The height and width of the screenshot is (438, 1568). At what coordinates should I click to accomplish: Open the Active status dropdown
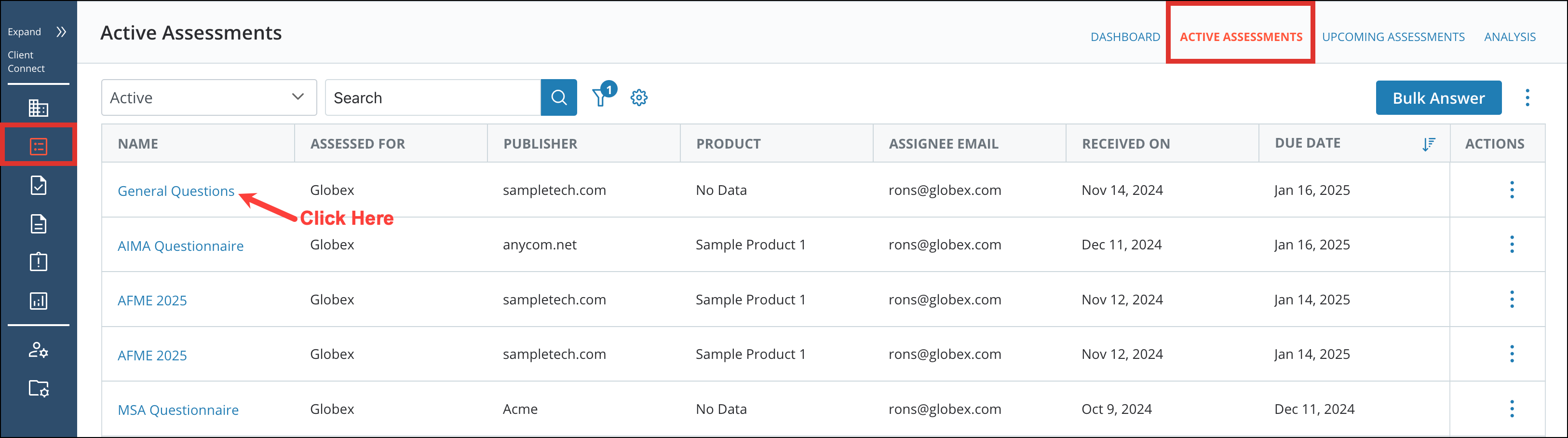click(x=208, y=97)
